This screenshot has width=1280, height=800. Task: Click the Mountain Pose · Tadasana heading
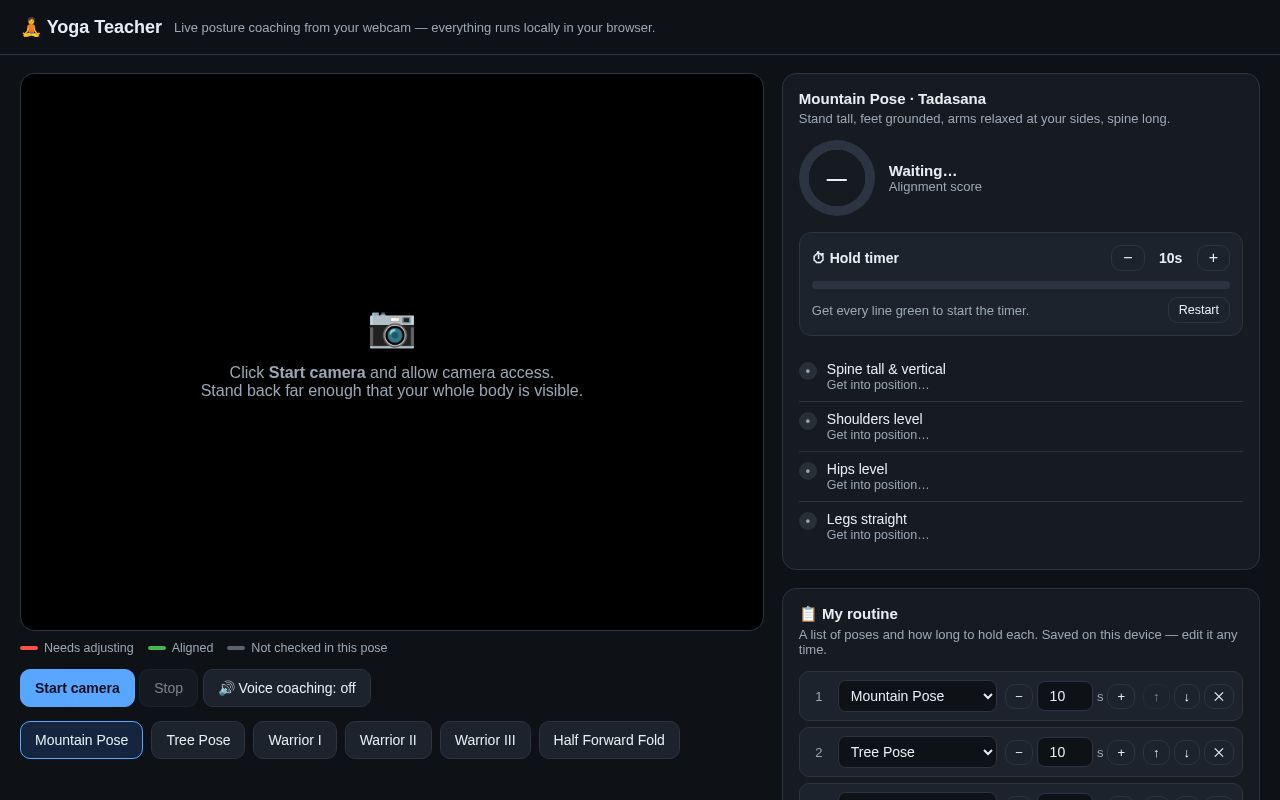(892, 98)
